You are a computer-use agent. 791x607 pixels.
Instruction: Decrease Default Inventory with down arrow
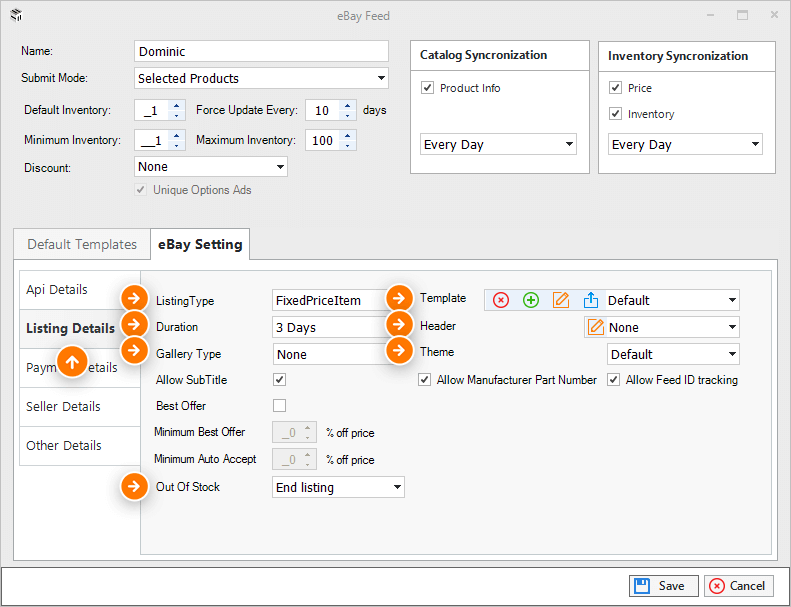coord(176,116)
